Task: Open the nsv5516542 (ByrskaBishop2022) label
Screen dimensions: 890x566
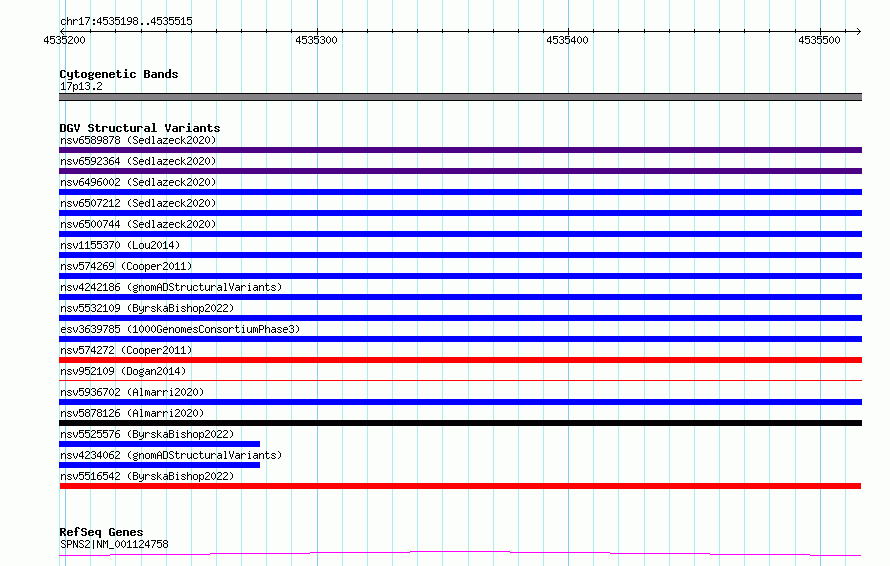Action: (147, 476)
